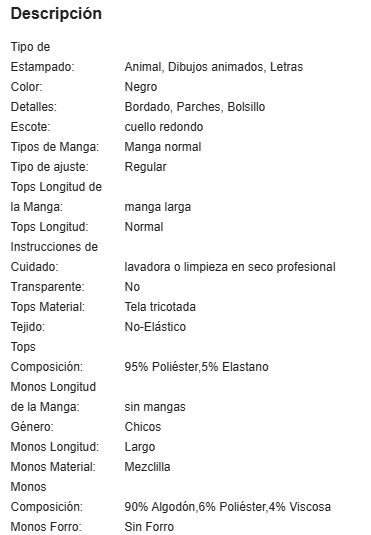
Task: Click the 'Transparente:' label
Action: (x=47, y=287)
